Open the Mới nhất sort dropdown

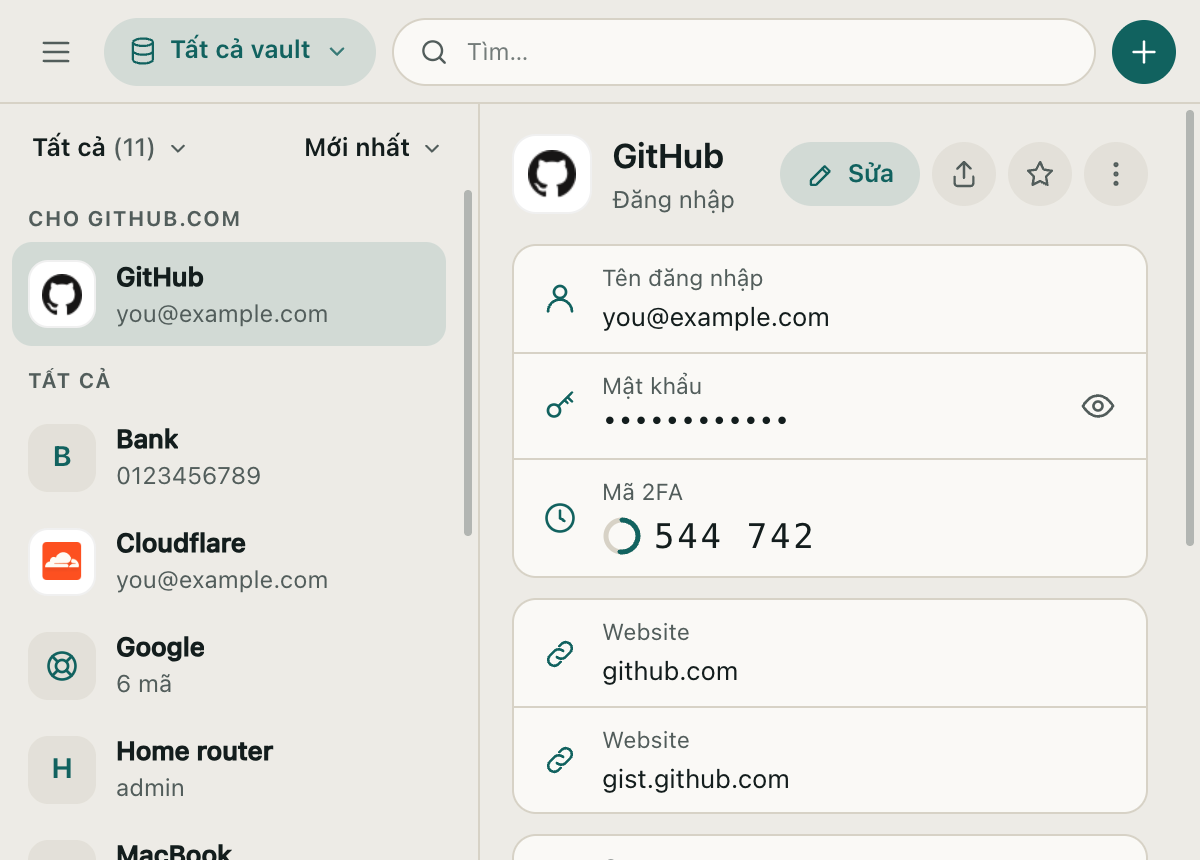tap(373, 148)
